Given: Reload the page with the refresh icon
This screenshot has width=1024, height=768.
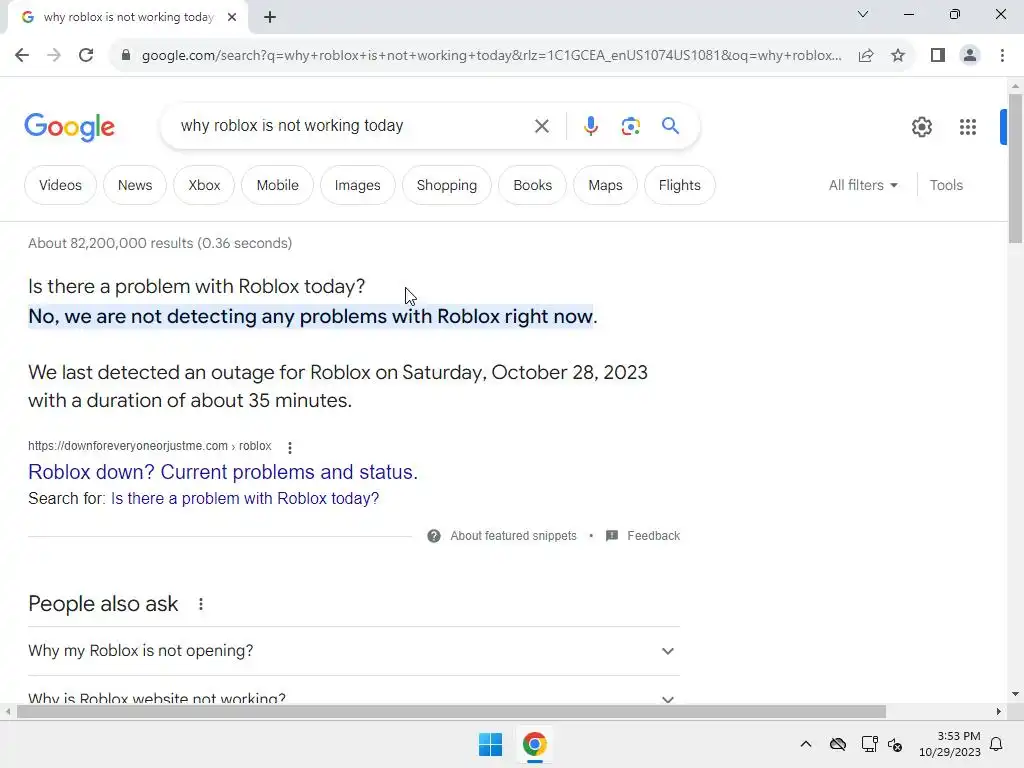Looking at the screenshot, I should [x=86, y=55].
